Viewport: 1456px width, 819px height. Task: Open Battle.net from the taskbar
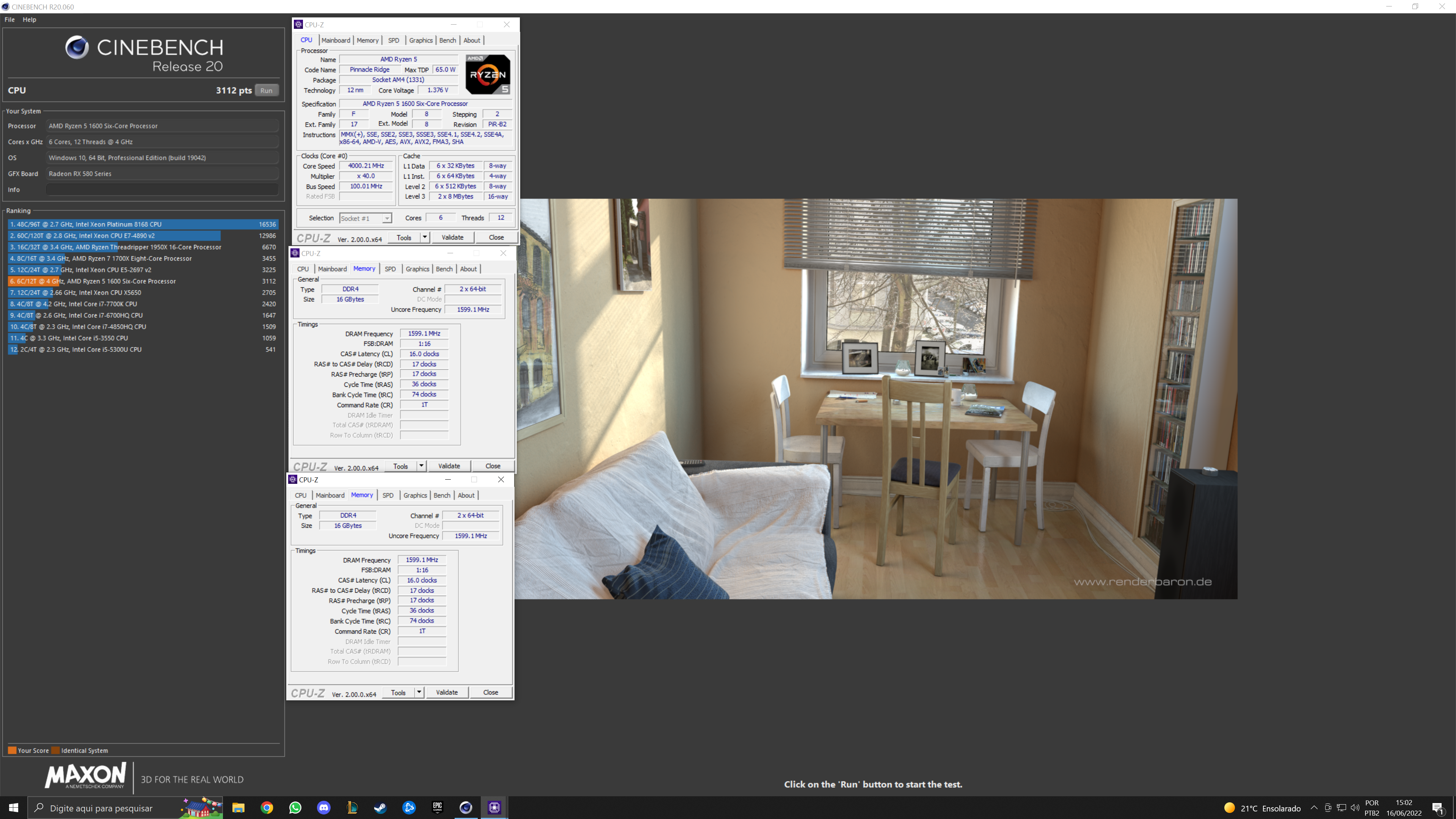409,808
